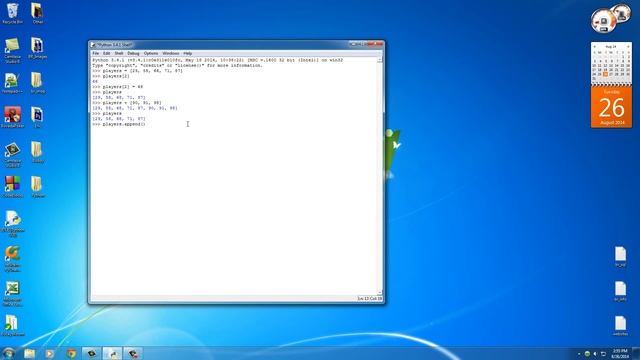640x360 pixels.
Task: Click the Python Shell title bar icon
Action: (93, 45)
